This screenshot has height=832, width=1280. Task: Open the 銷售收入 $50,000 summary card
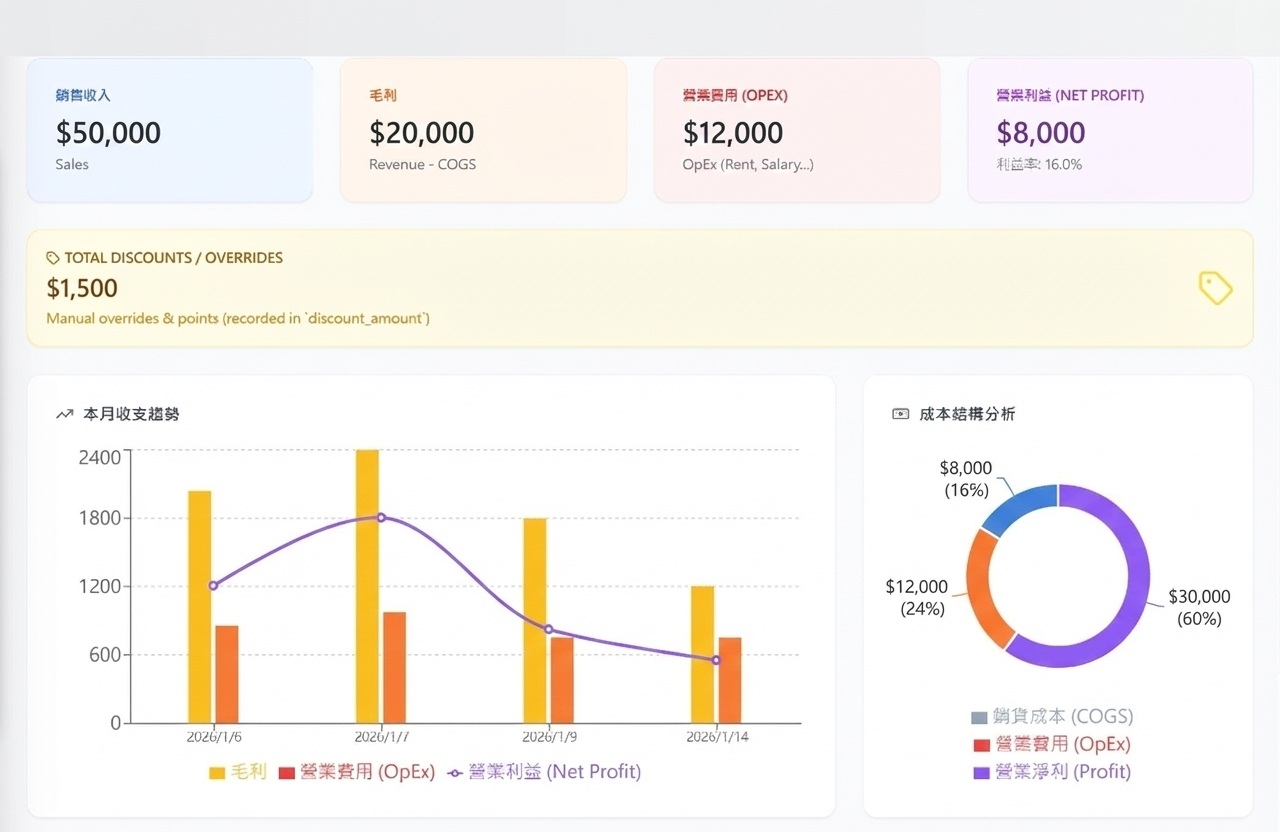pos(170,130)
